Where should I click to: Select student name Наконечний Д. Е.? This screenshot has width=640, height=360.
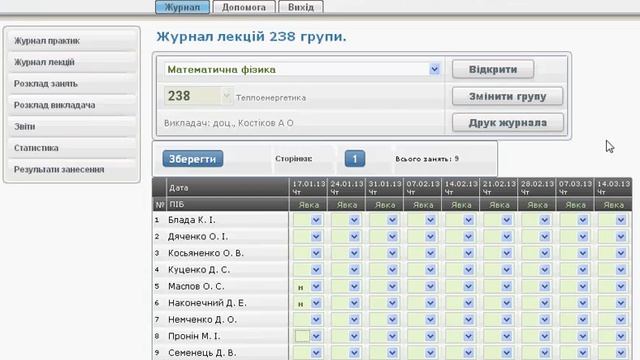(207, 303)
